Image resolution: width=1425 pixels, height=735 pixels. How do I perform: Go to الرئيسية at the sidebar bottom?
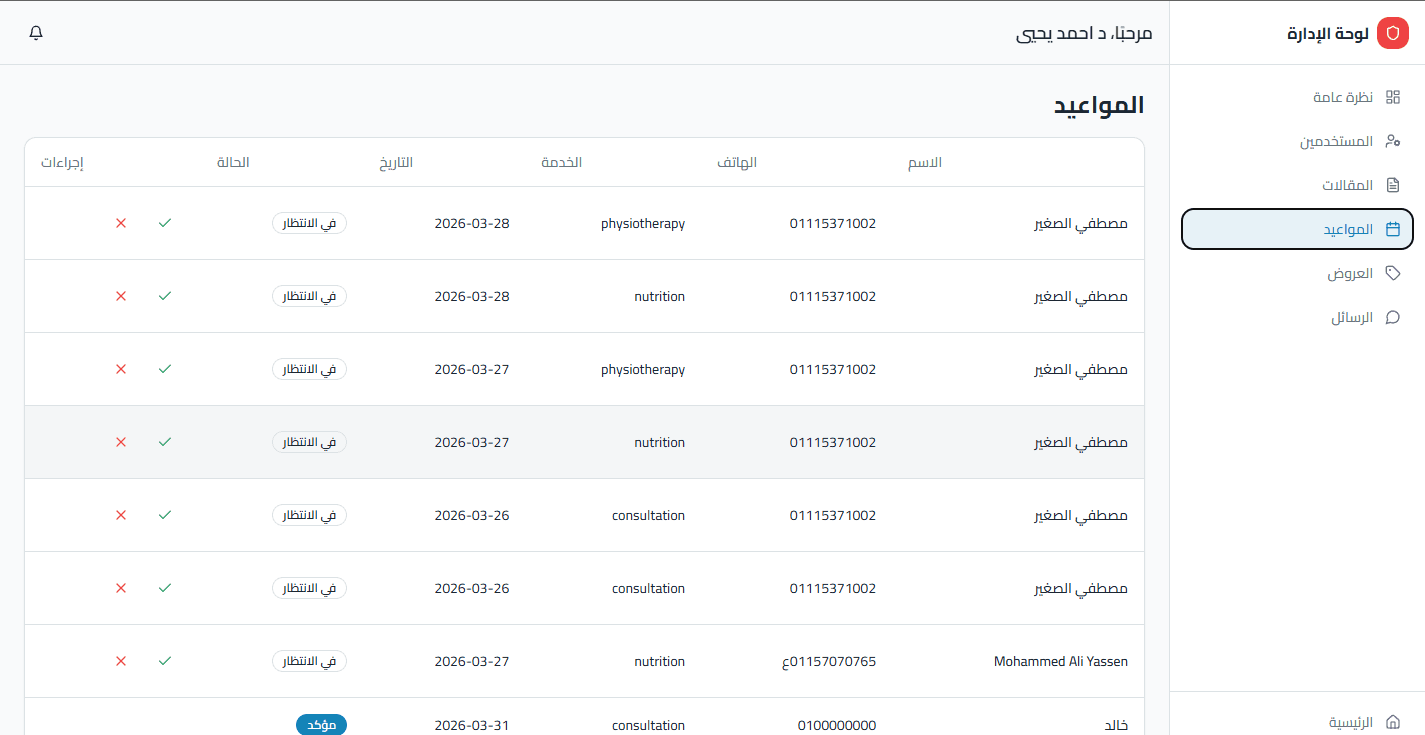(x=1297, y=722)
